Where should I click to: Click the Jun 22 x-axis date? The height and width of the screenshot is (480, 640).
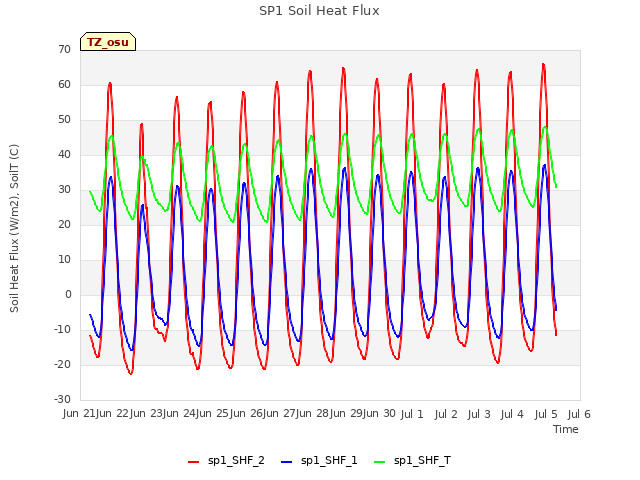112,414
